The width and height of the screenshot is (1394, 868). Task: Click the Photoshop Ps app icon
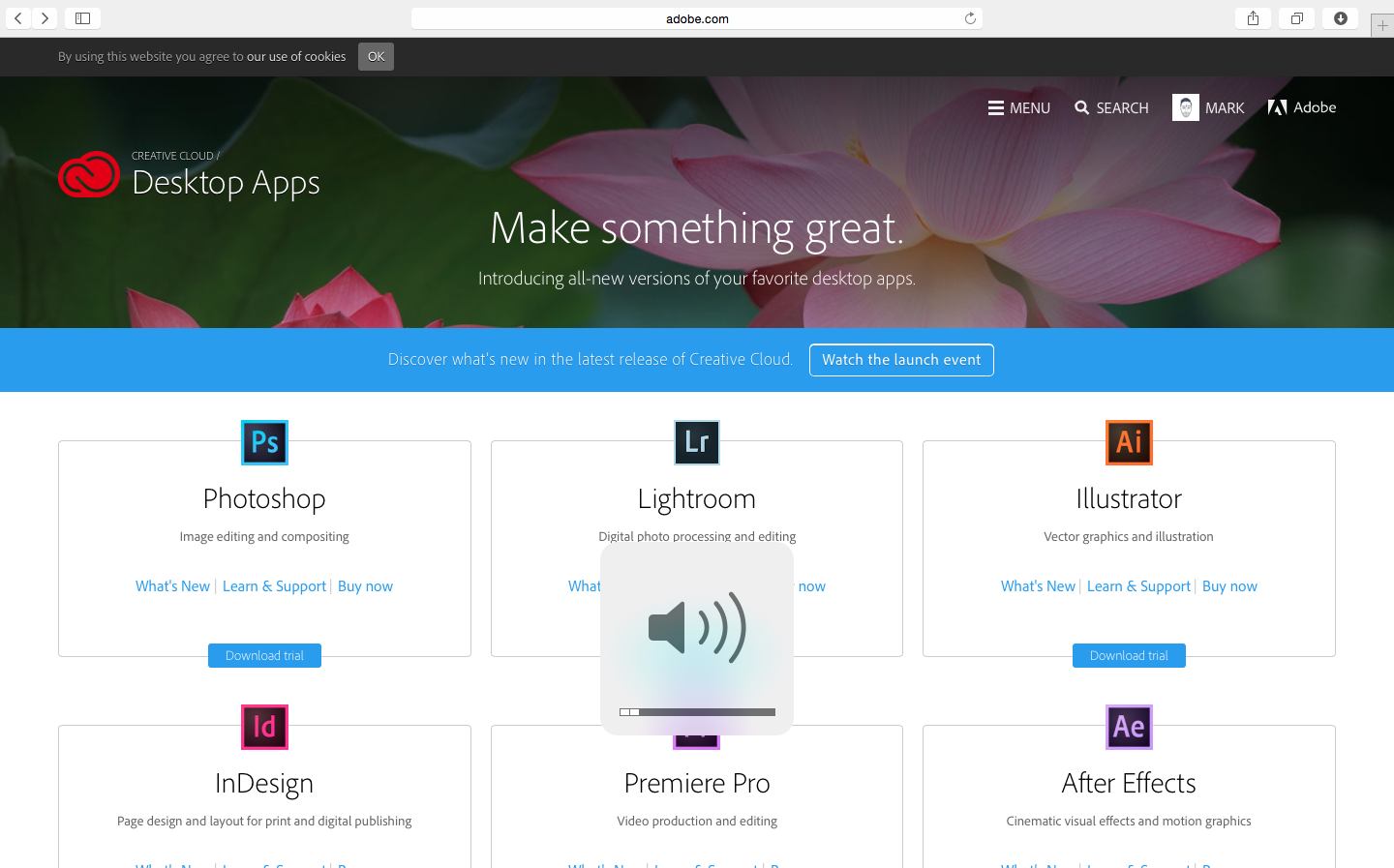(x=264, y=442)
